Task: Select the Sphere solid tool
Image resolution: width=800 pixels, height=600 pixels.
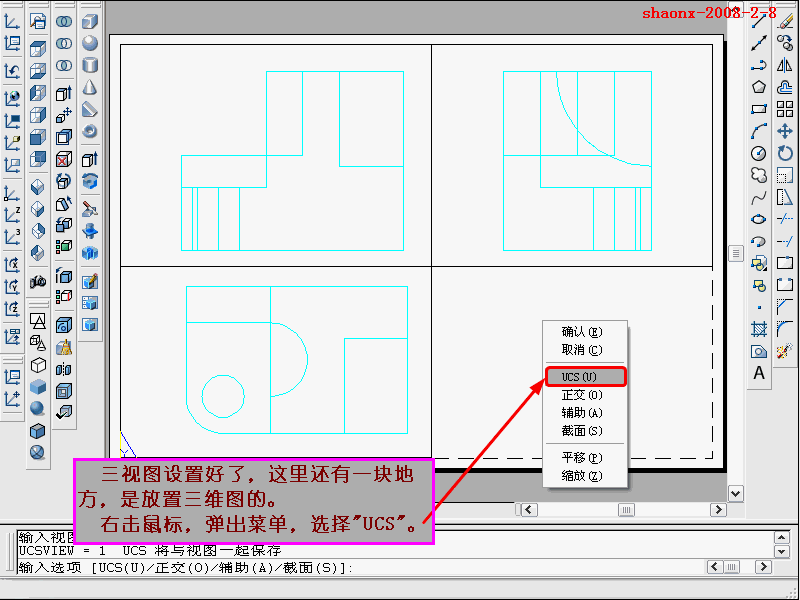Action: pyautogui.click(x=90, y=43)
